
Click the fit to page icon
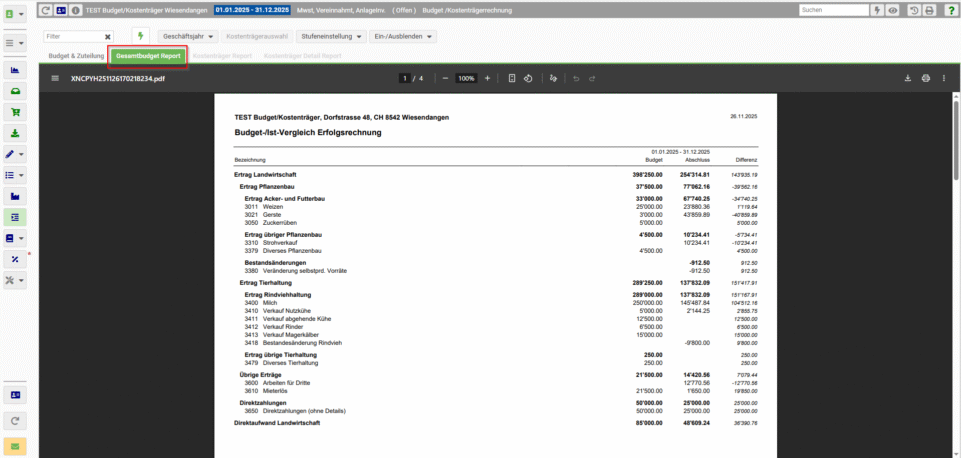tap(512, 78)
